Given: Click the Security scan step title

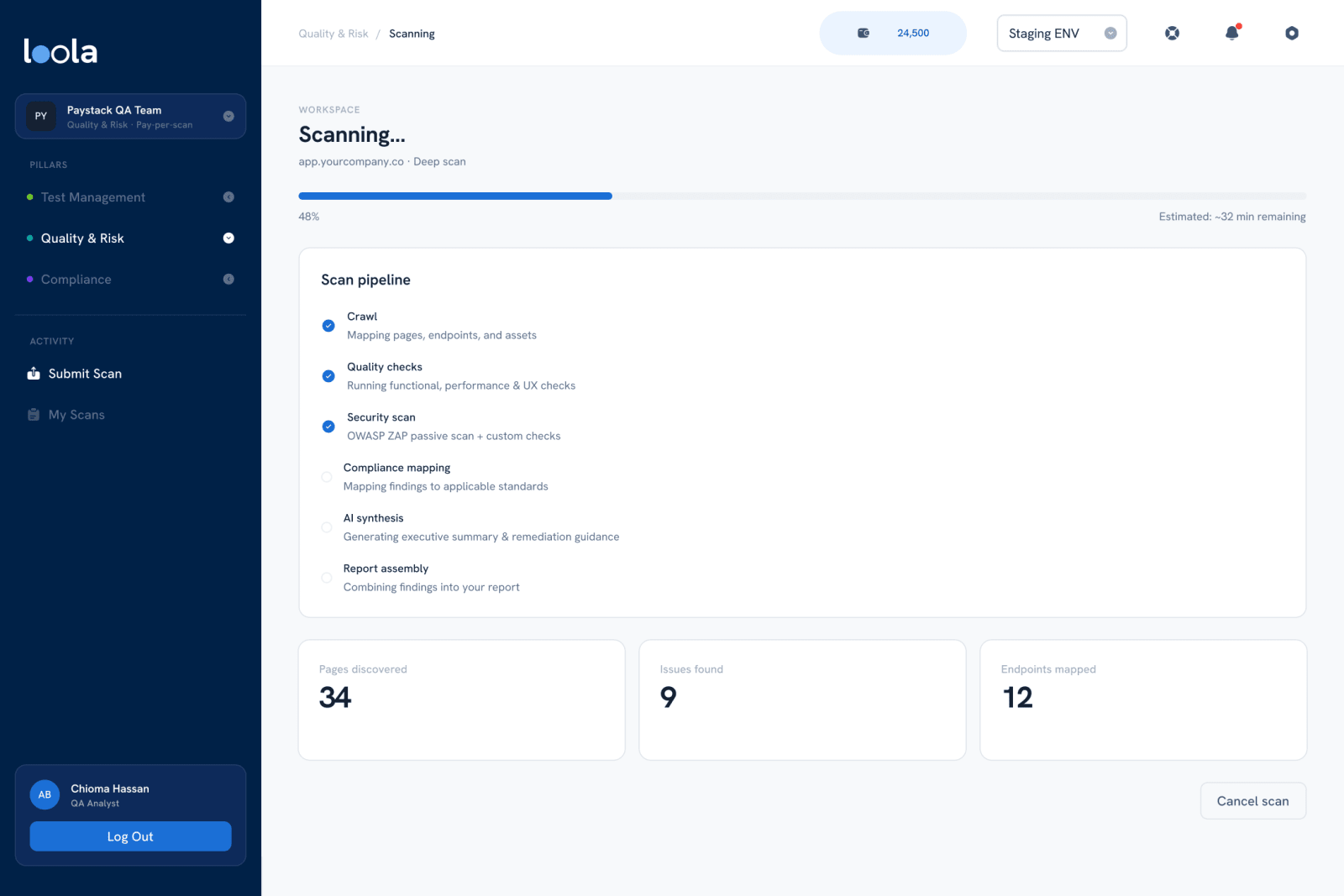Looking at the screenshot, I should point(381,417).
